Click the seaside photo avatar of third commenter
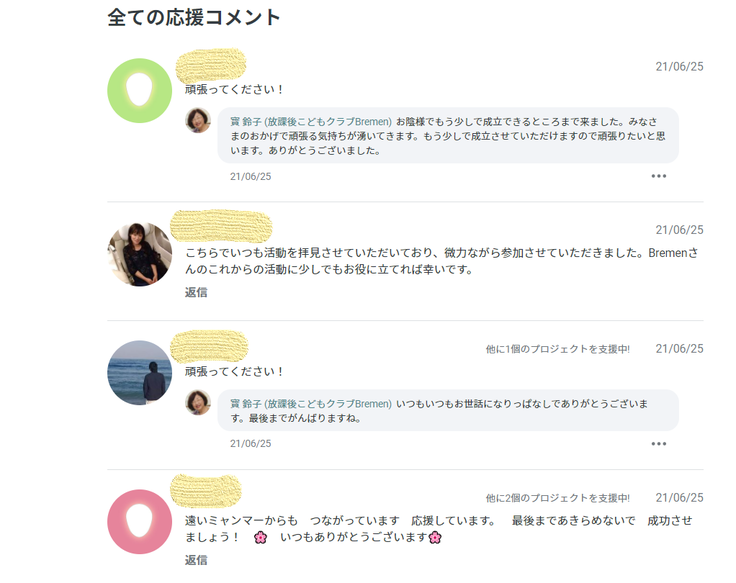The width and height of the screenshot is (736, 583). (140, 373)
